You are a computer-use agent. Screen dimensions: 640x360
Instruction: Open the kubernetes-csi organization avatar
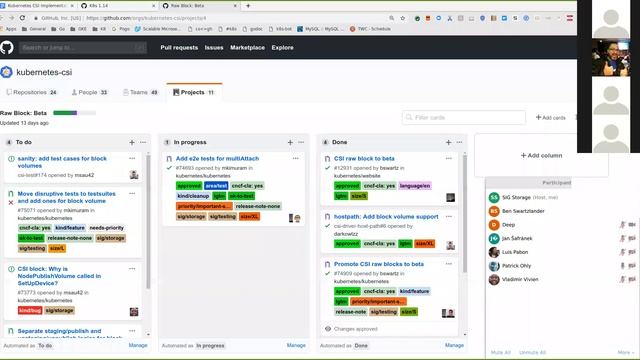click(x=6, y=72)
